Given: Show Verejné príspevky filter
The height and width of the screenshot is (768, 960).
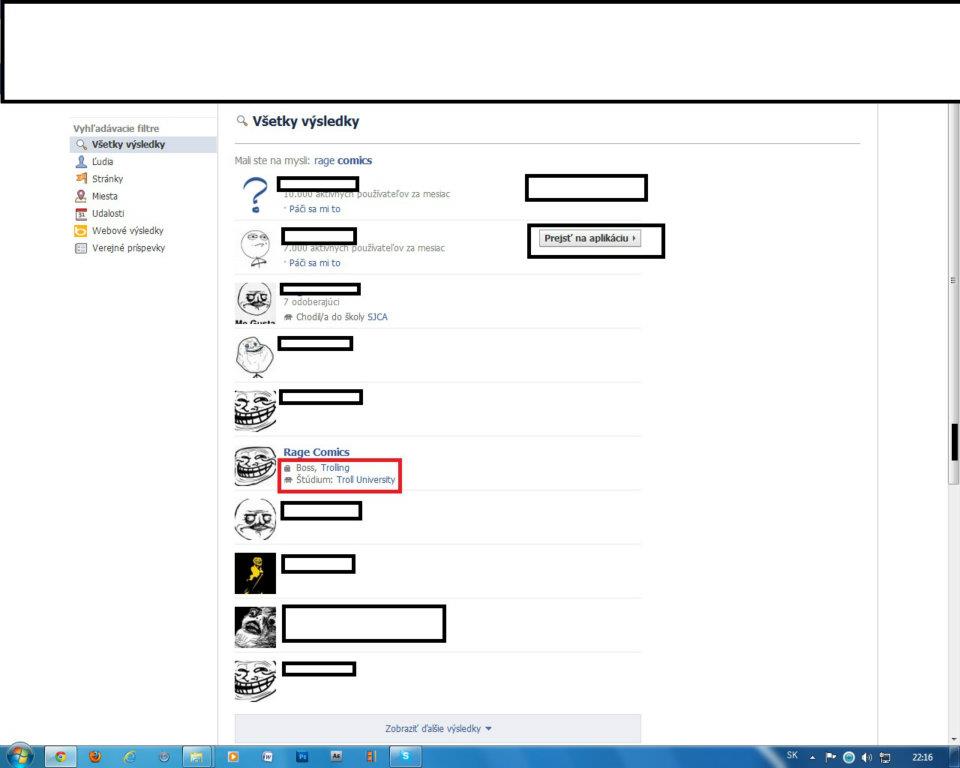Looking at the screenshot, I should click(x=128, y=248).
